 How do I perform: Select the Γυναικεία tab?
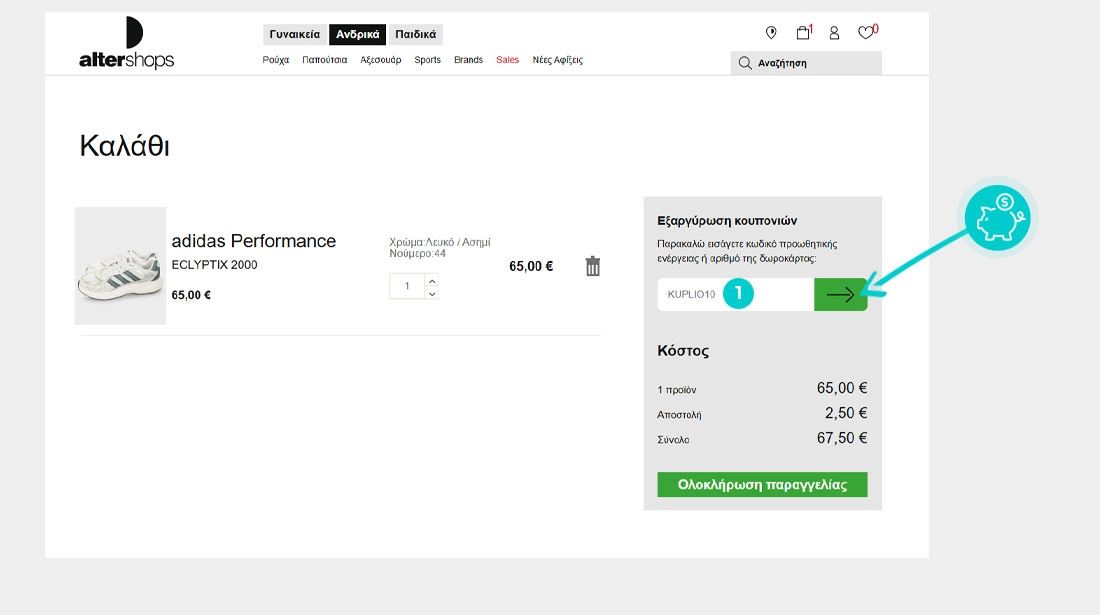[x=295, y=34]
